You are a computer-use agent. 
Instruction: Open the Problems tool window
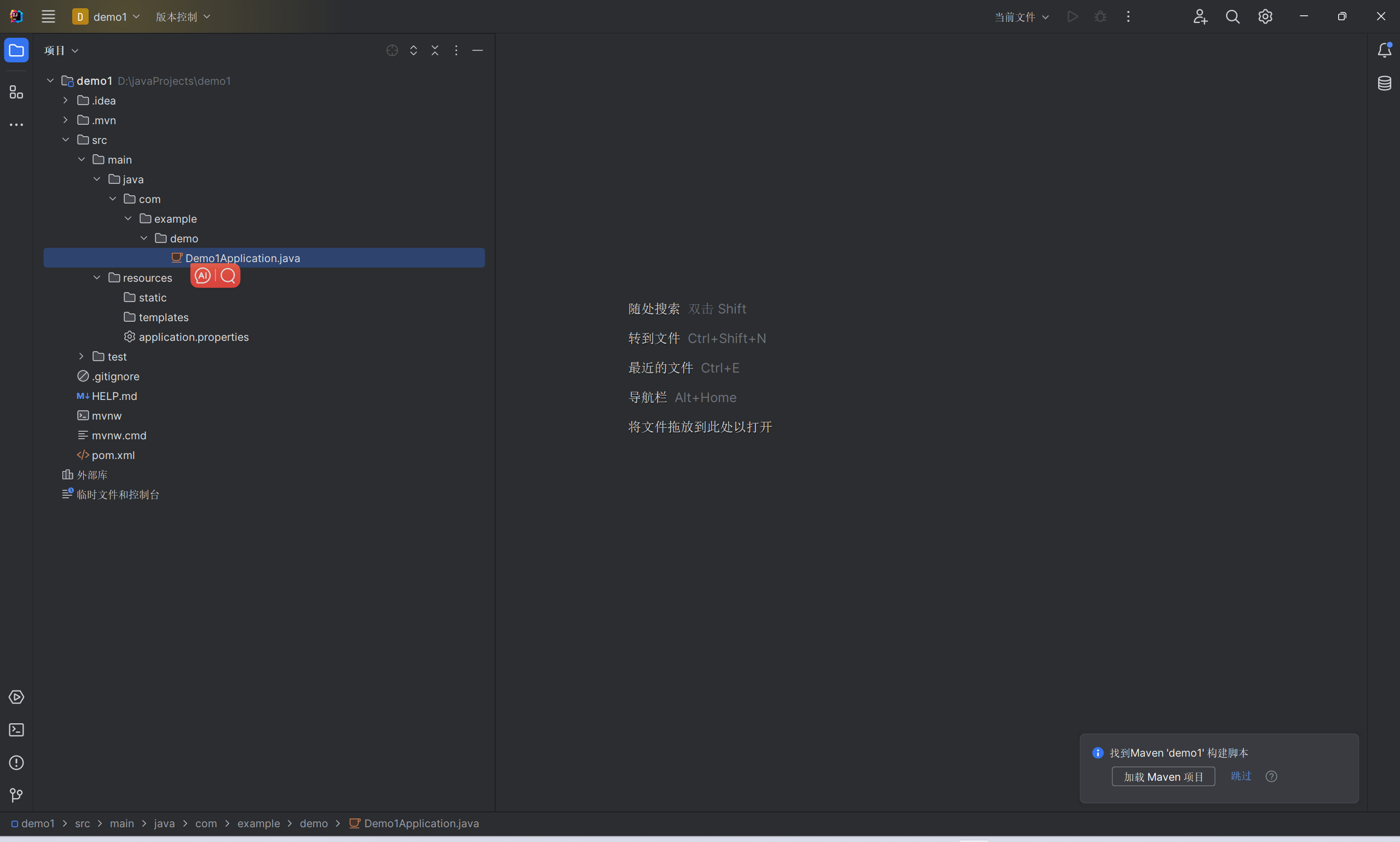tap(16, 763)
